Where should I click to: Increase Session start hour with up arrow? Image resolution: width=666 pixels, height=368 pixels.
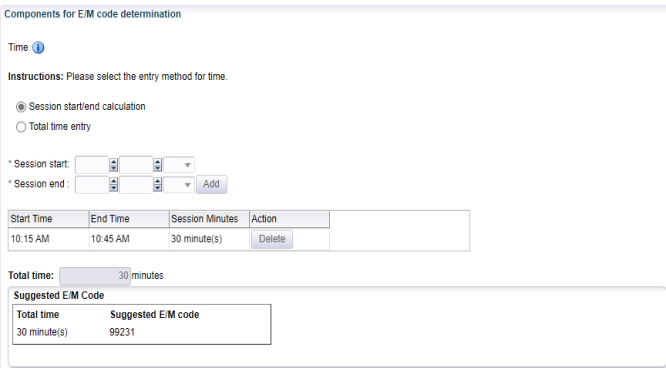tap(113, 161)
